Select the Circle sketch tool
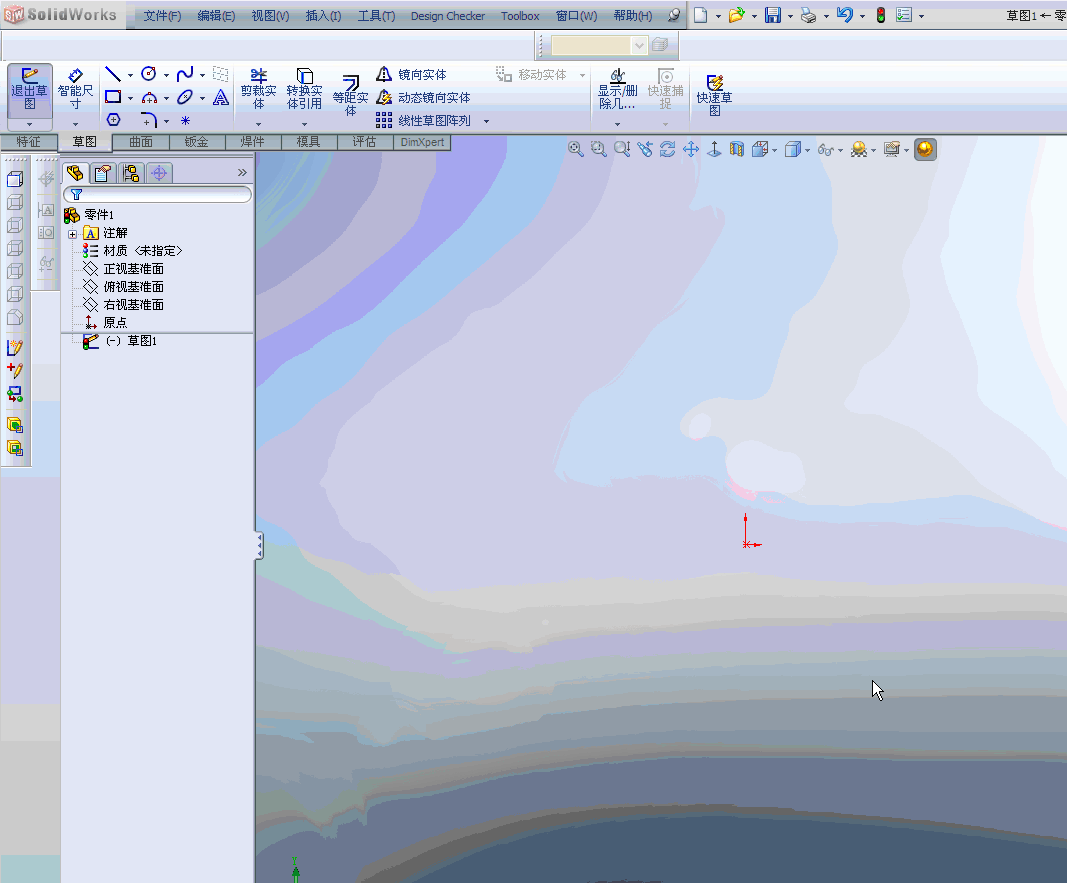Viewport: 1067px width, 883px height. coord(149,74)
